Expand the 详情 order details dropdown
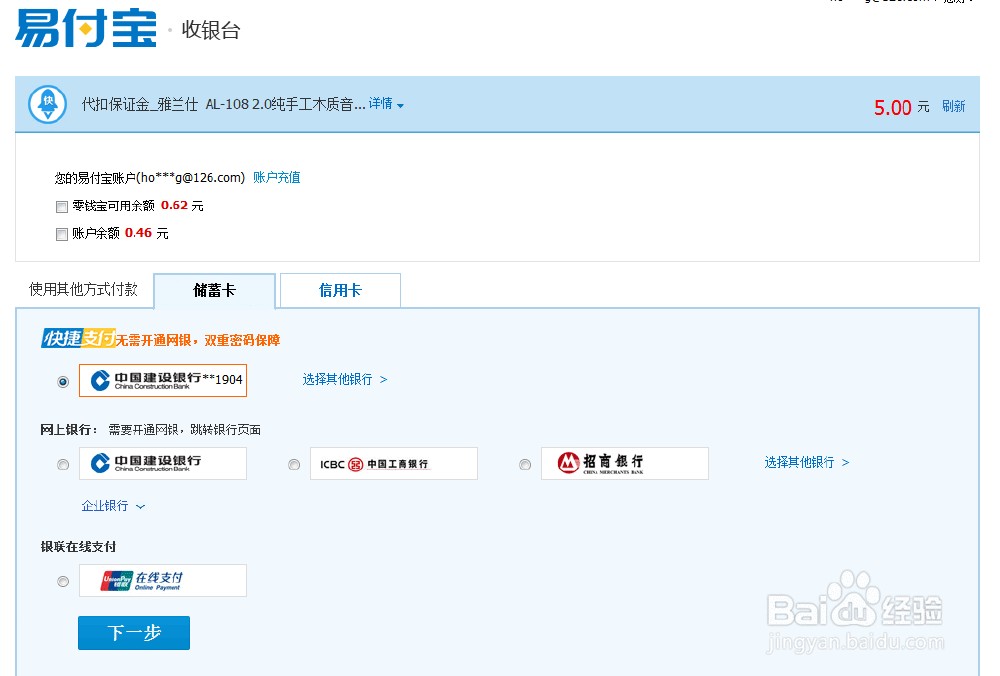 click(386, 103)
